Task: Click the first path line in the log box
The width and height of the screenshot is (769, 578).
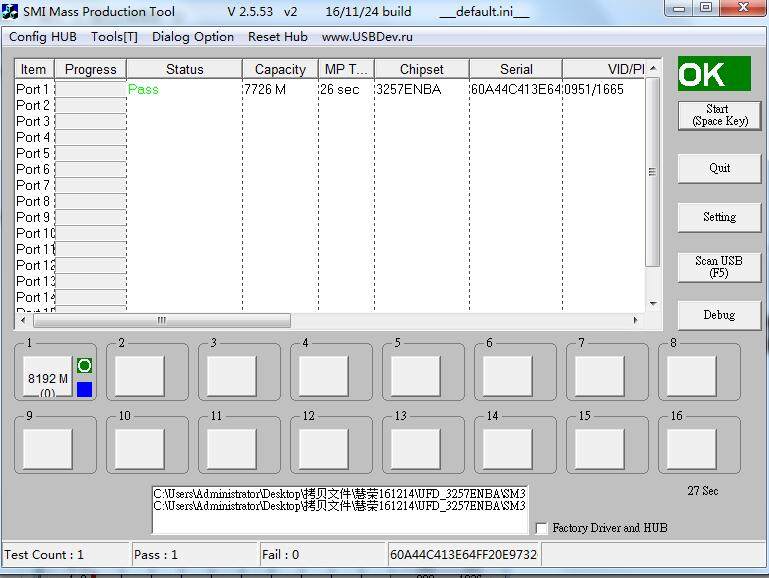Action: [339, 493]
